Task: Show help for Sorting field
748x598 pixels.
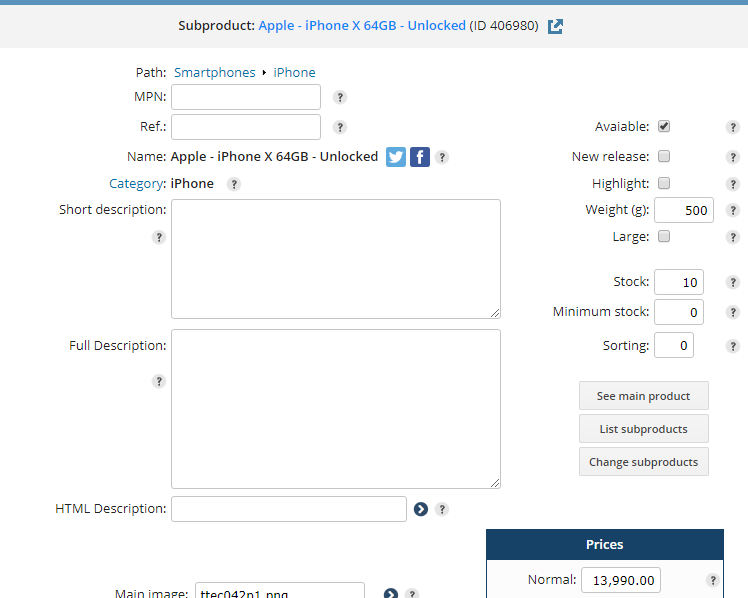Action: coord(733,346)
